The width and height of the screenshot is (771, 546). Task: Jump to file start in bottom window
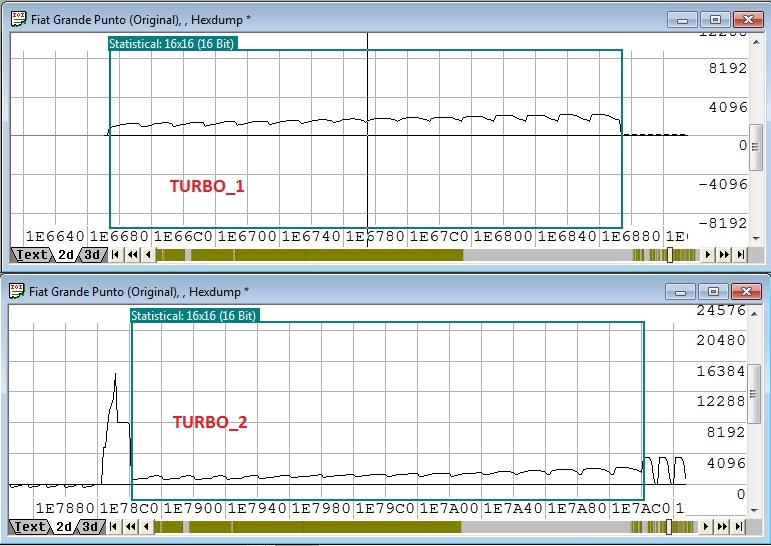(114, 527)
